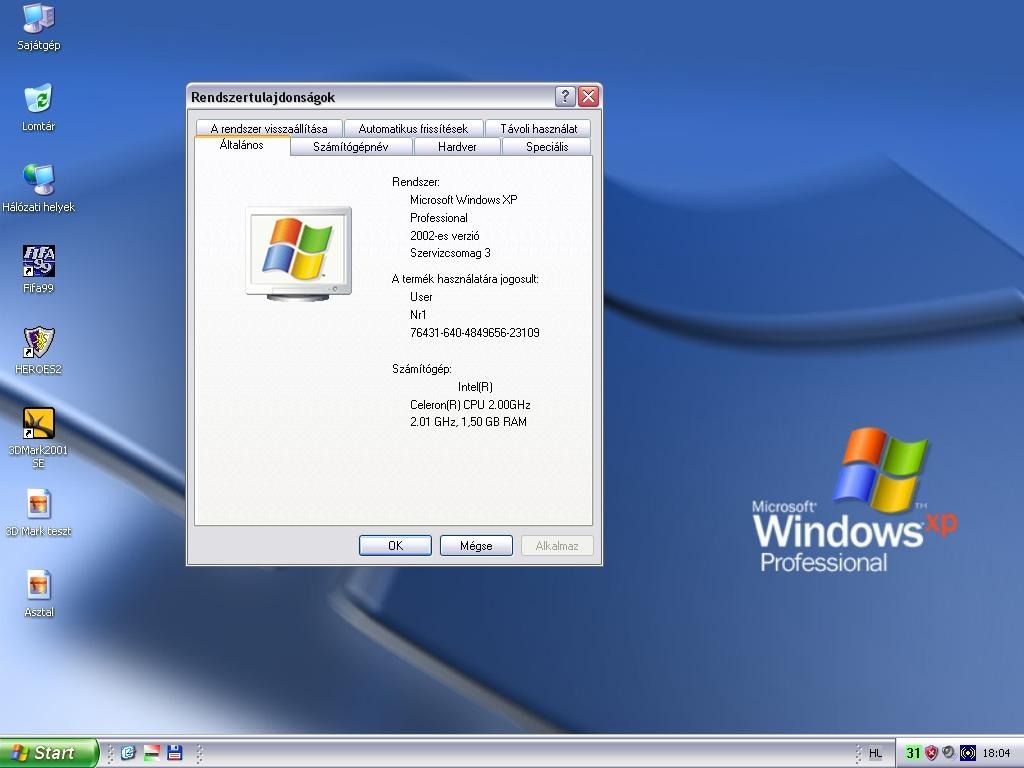Click the floppy disk quick launch icon

click(174, 753)
